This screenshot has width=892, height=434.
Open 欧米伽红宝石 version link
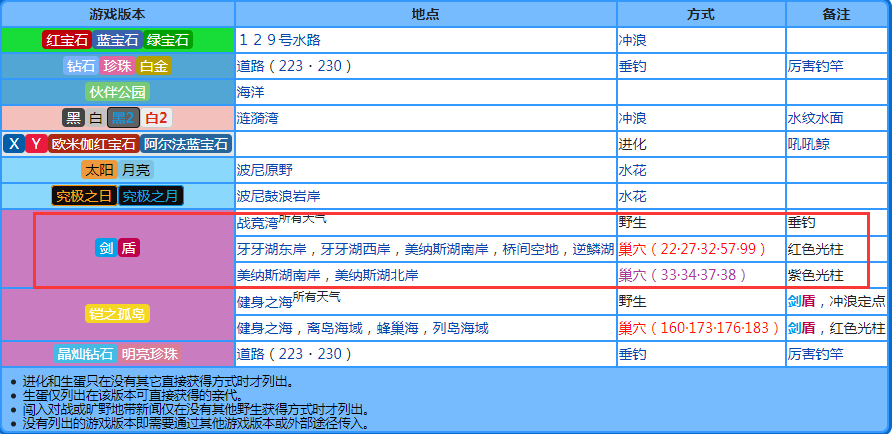click(94, 144)
